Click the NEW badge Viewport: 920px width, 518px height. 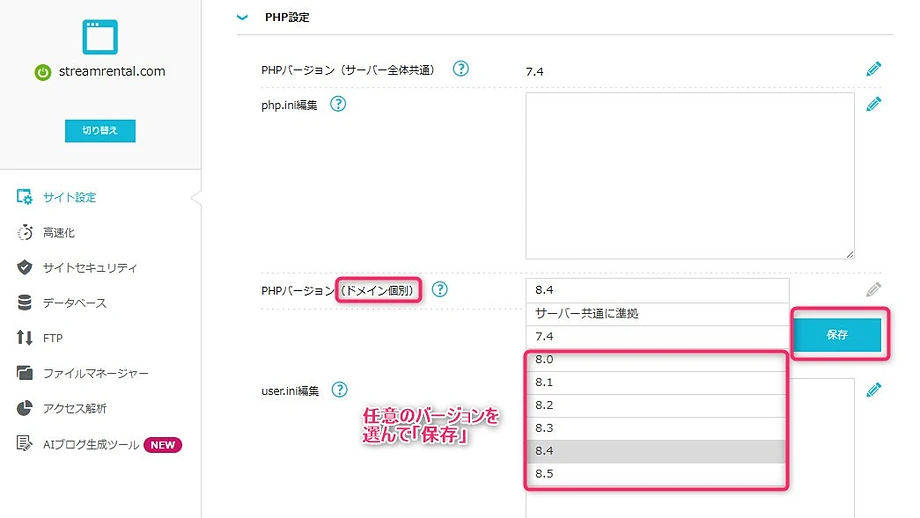163,445
